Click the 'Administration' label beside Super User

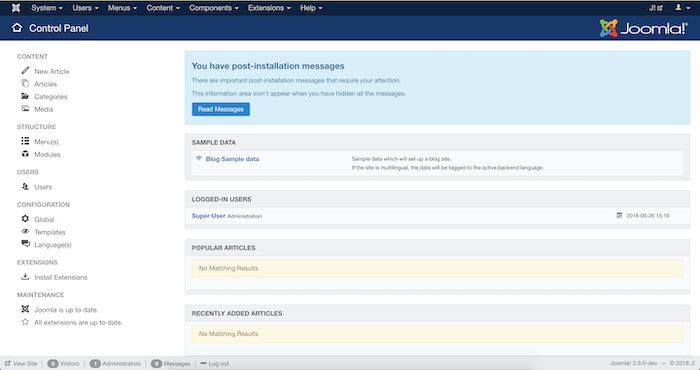[x=244, y=216]
